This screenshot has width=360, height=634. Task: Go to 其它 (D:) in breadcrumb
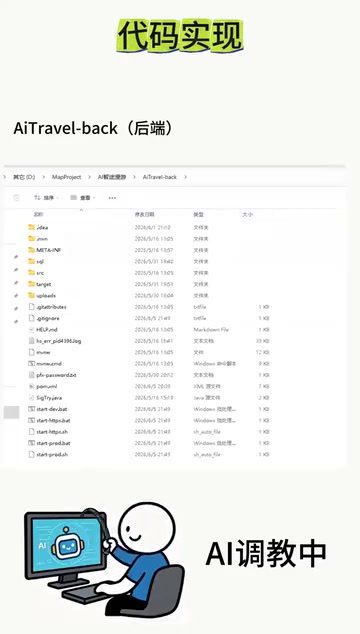(x=24, y=177)
